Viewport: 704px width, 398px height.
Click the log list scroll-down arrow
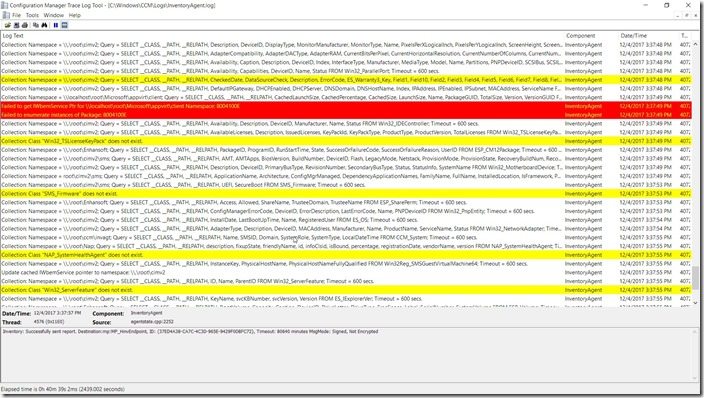click(x=695, y=303)
